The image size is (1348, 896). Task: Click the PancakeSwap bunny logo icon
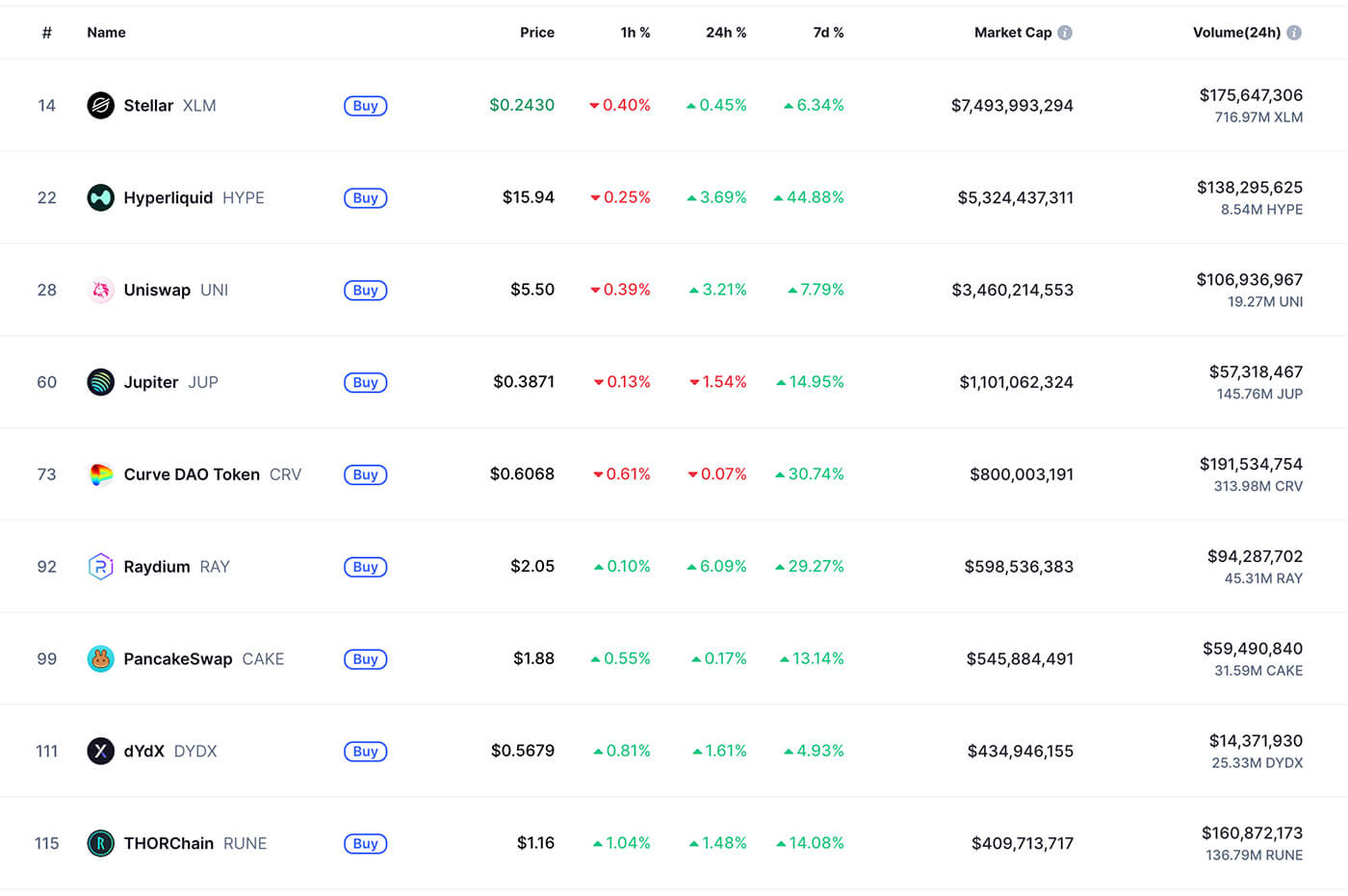pos(100,659)
